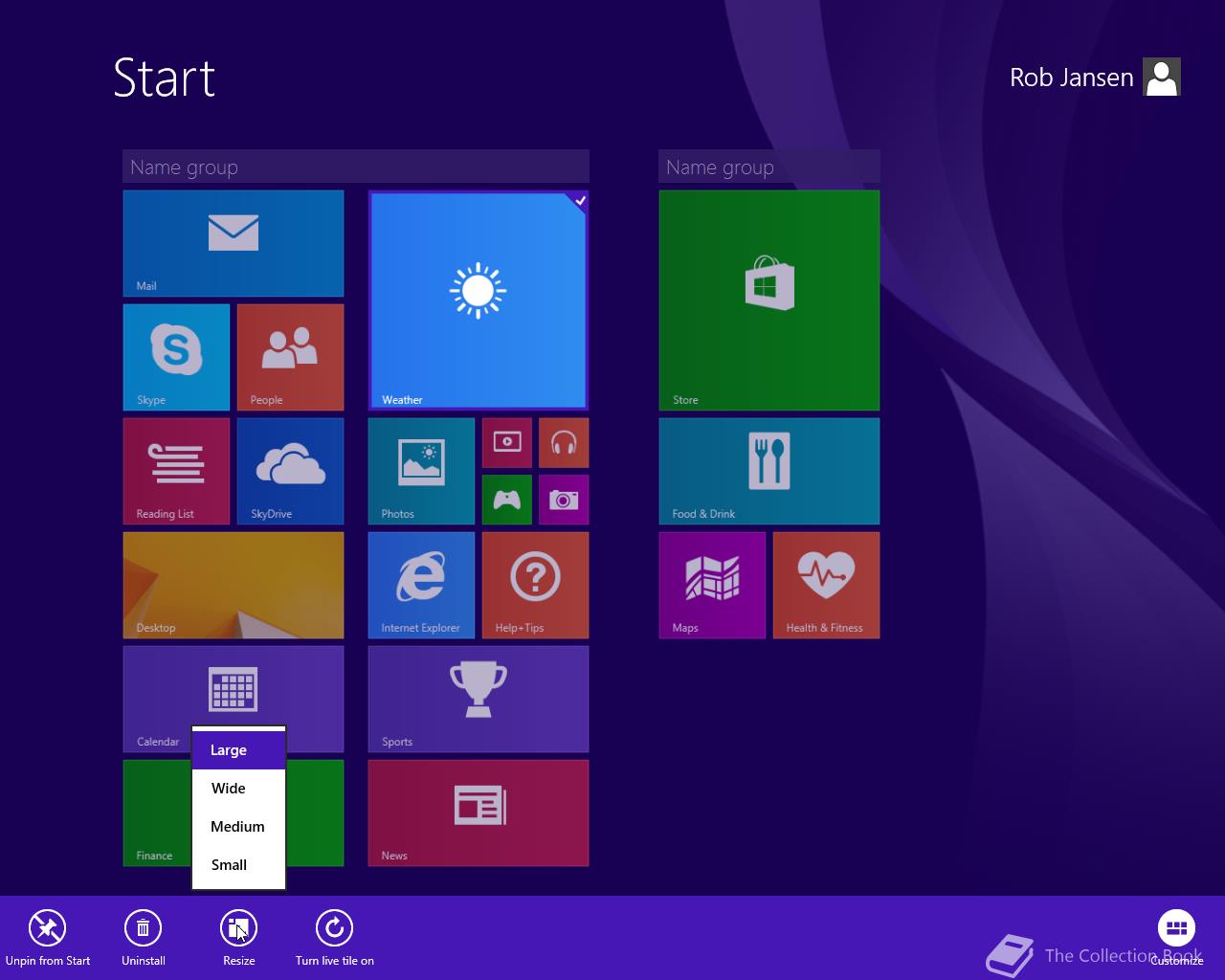The image size is (1225, 980).
Task: Open the Maps tile
Action: (712, 585)
